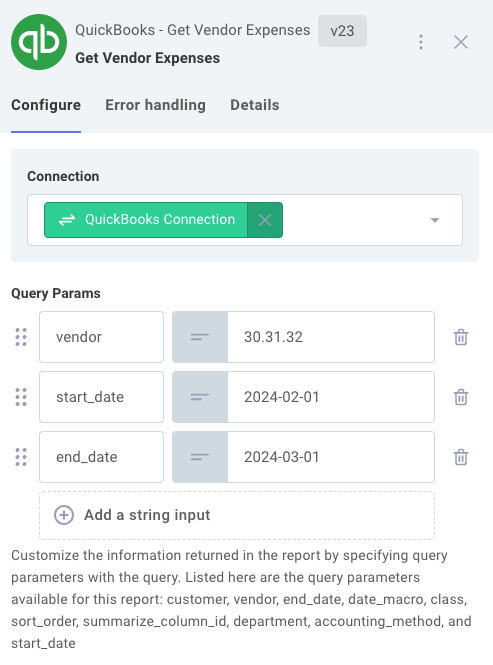Image resolution: width=493 pixels, height=665 pixels.
Task: Click the vendor row drag handle
Action: coord(21,337)
